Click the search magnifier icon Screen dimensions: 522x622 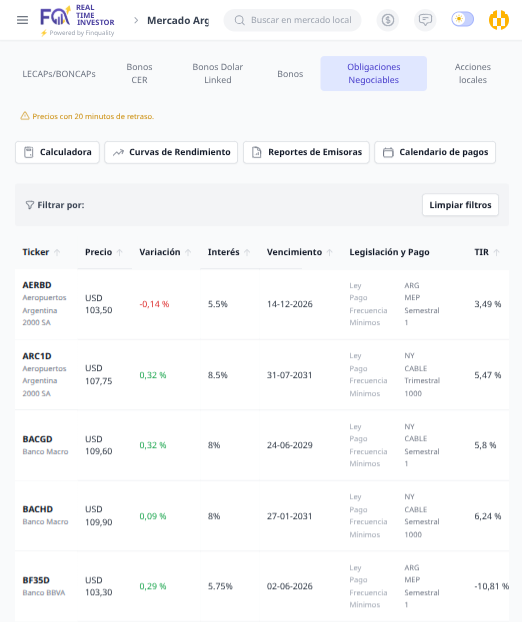pos(240,20)
